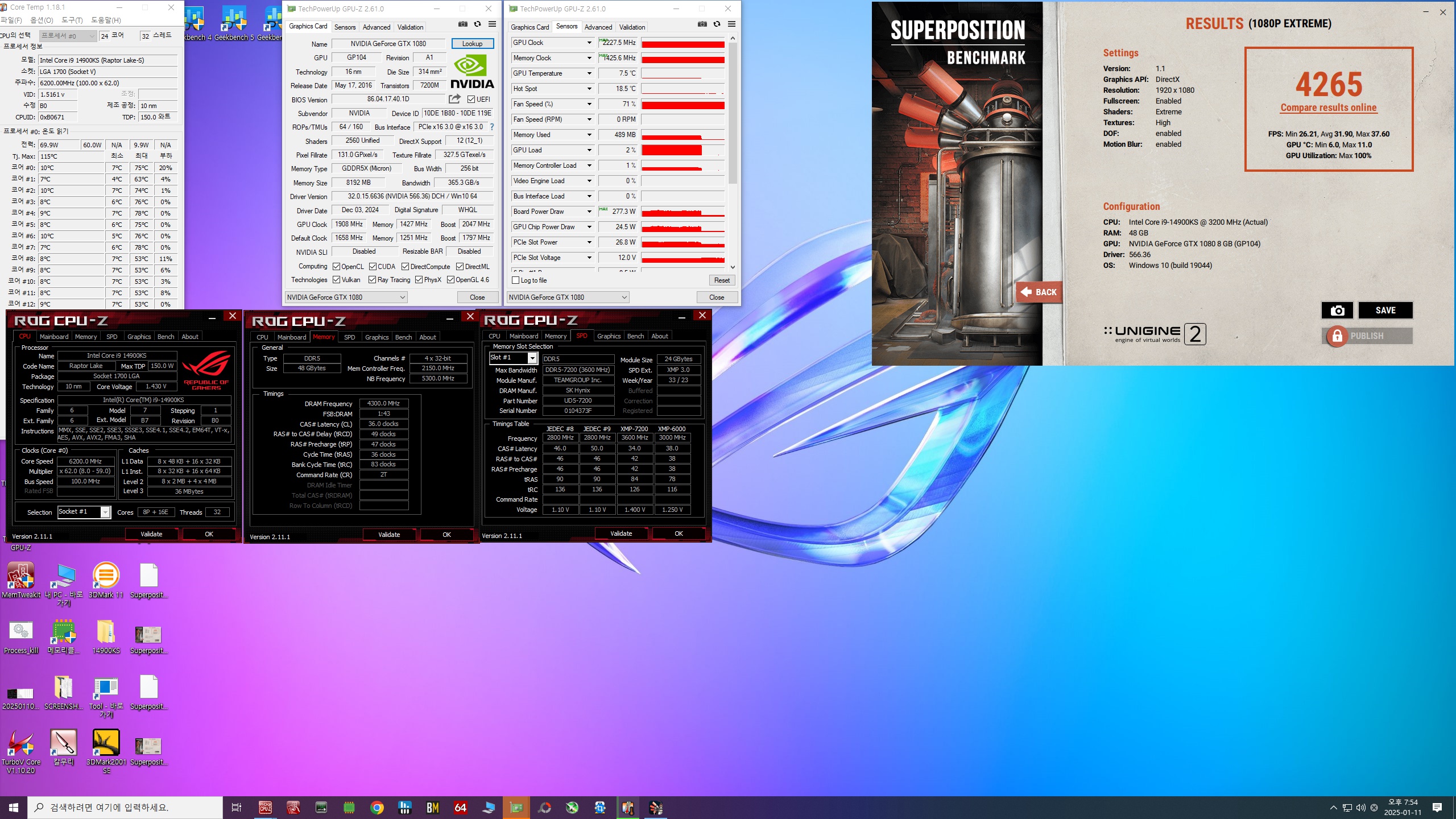The image size is (1456, 819).
Task: Click the SAVE button in Superposition
Action: (x=1385, y=310)
